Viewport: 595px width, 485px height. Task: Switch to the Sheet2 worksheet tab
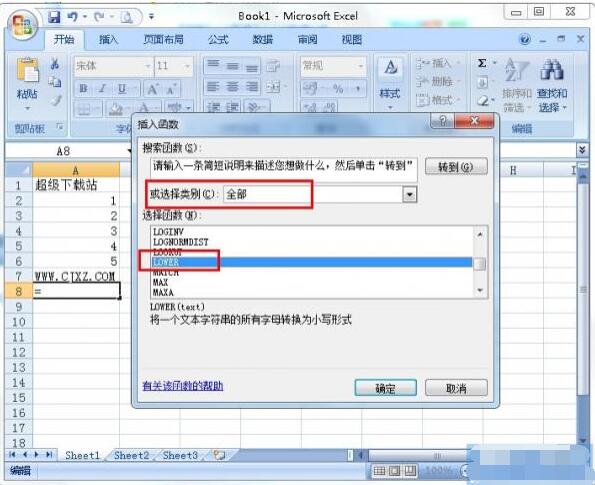tap(131, 455)
